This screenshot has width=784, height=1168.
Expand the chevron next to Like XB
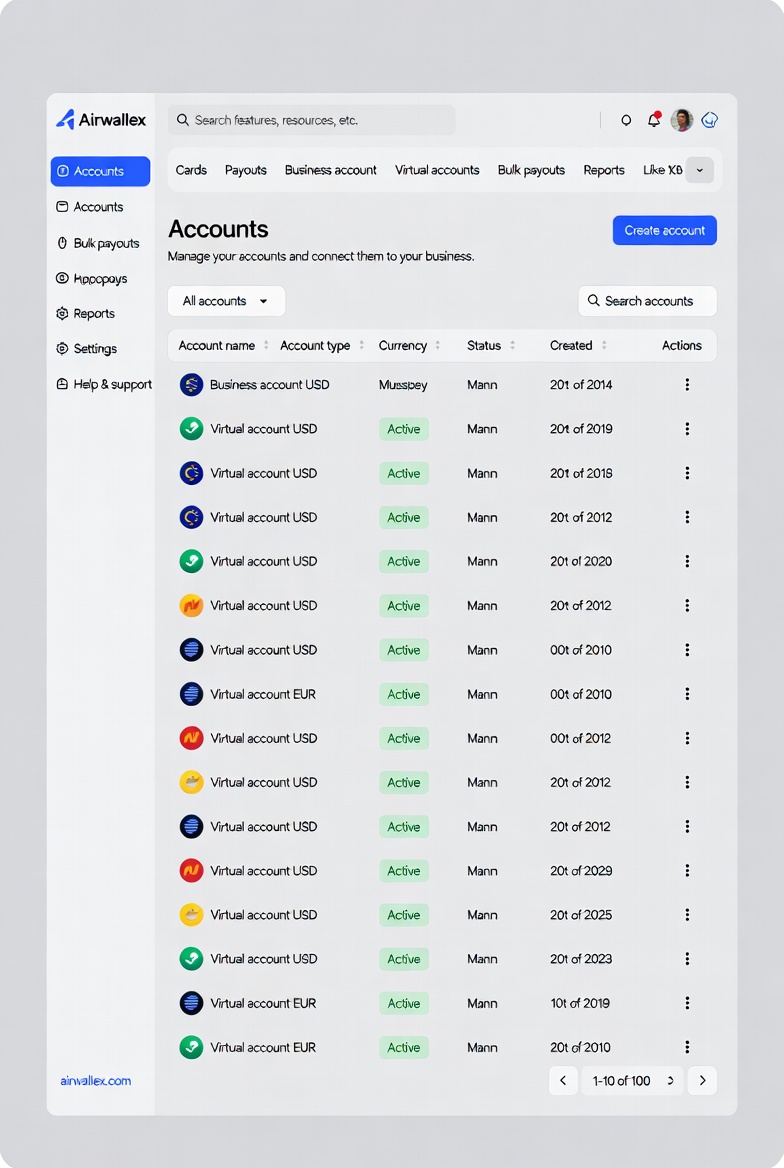[x=699, y=170]
